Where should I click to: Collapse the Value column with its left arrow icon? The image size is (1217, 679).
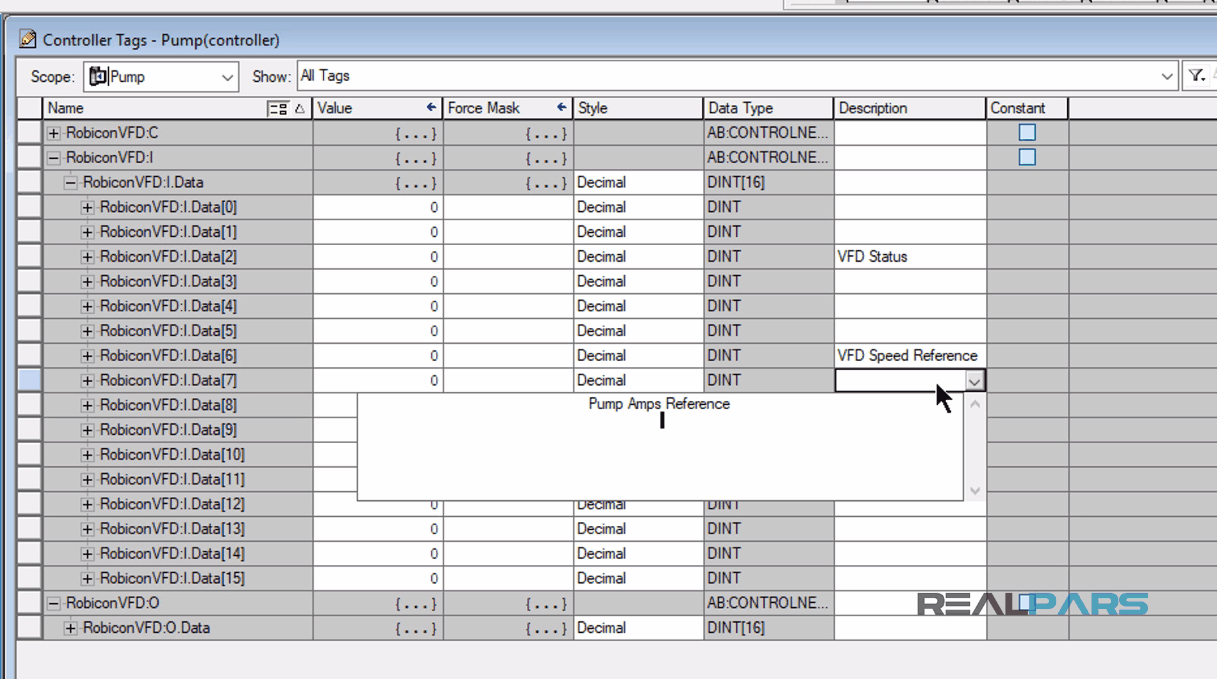pyautogui.click(x=432, y=107)
